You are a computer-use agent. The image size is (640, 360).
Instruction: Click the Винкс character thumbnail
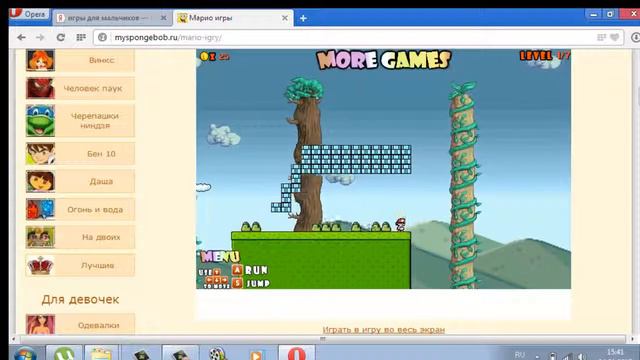[x=40, y=60]
